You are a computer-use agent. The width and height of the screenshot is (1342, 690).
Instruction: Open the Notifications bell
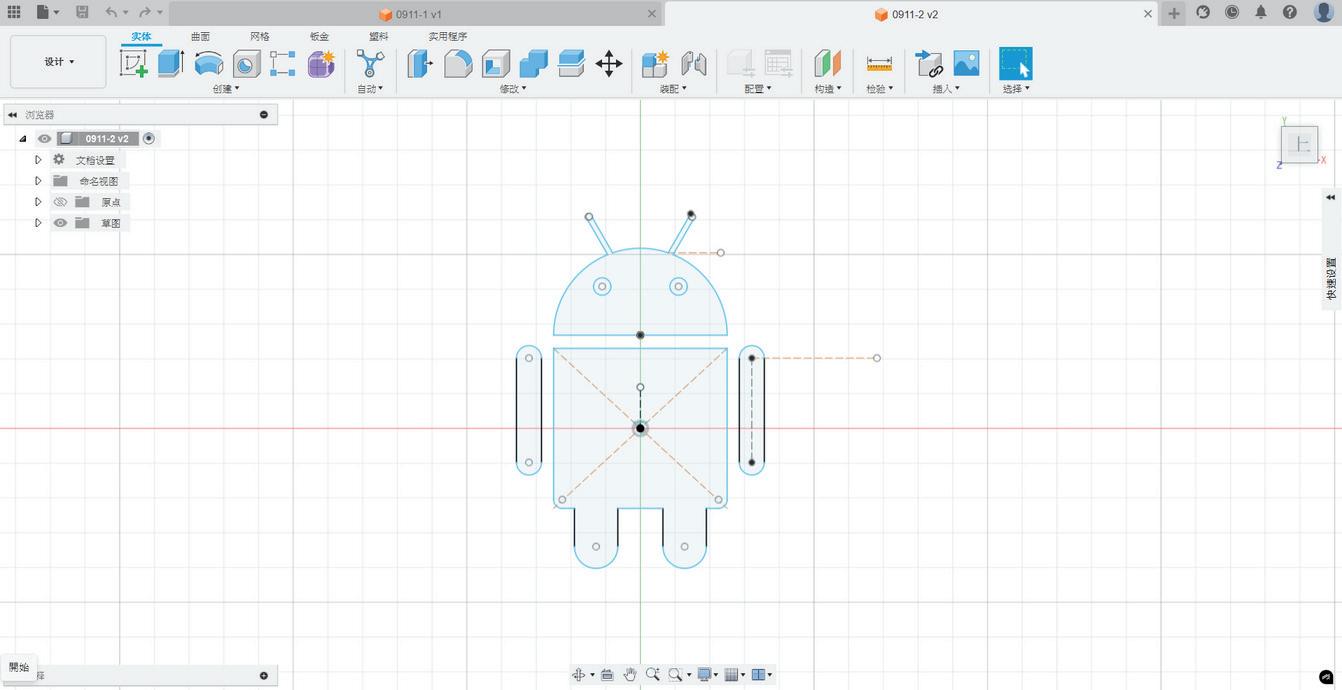pos(1261,12)
